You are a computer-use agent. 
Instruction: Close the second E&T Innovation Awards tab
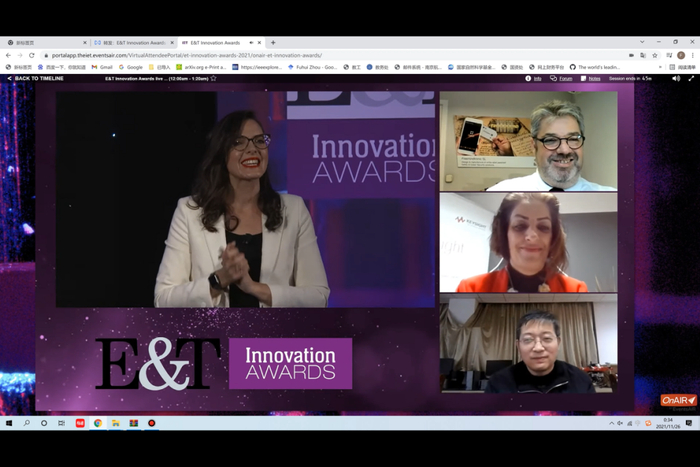click(172, 43)
